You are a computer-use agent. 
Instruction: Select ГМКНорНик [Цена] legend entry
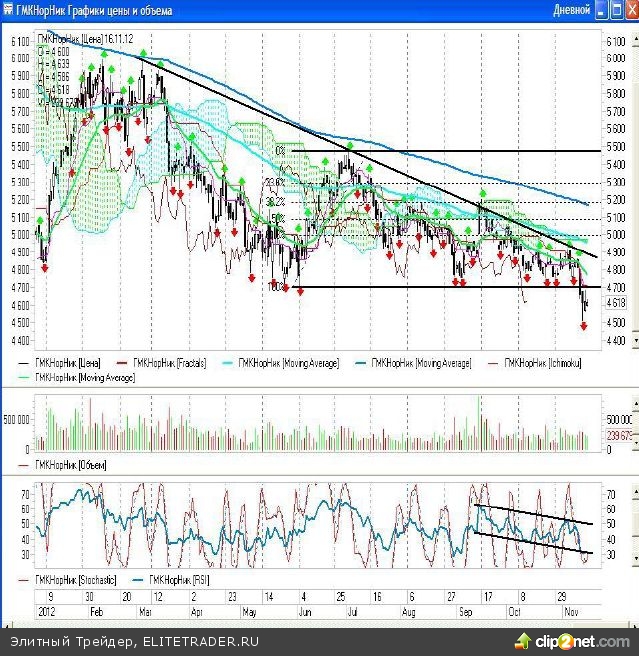pyautogui.click(x=66, y=364)
